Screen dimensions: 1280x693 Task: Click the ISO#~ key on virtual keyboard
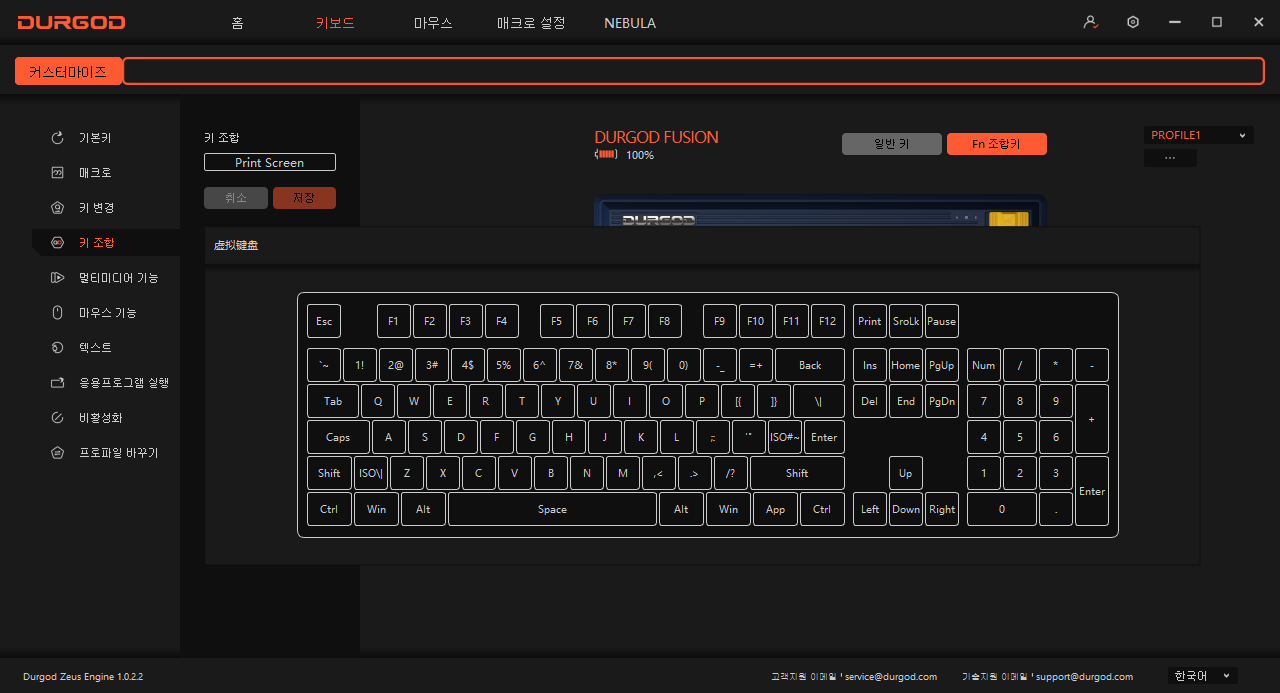point(785,437)
